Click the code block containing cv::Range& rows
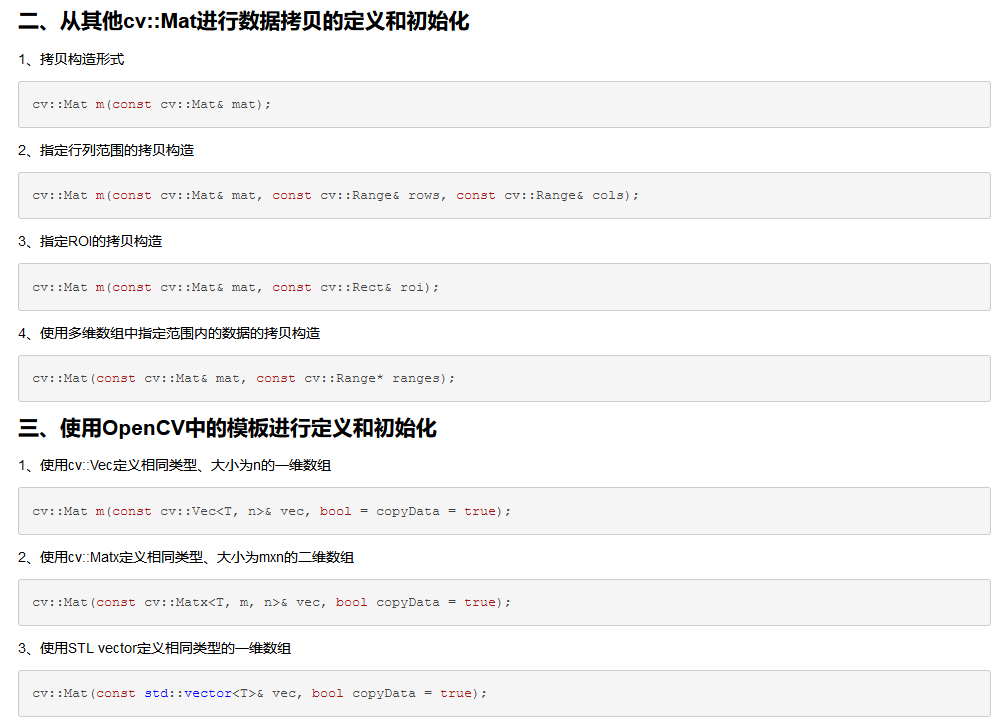 click(500, 195)
